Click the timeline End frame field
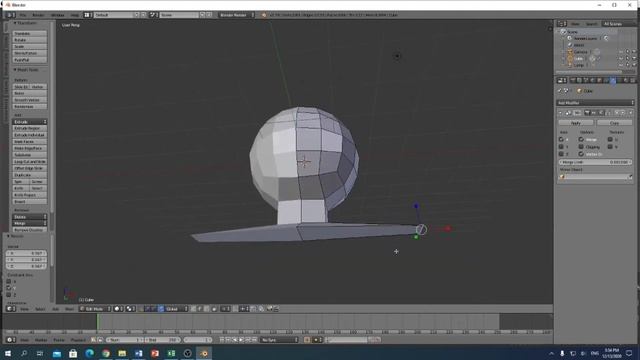The image size is (640, 360). (x=162, y=340)
